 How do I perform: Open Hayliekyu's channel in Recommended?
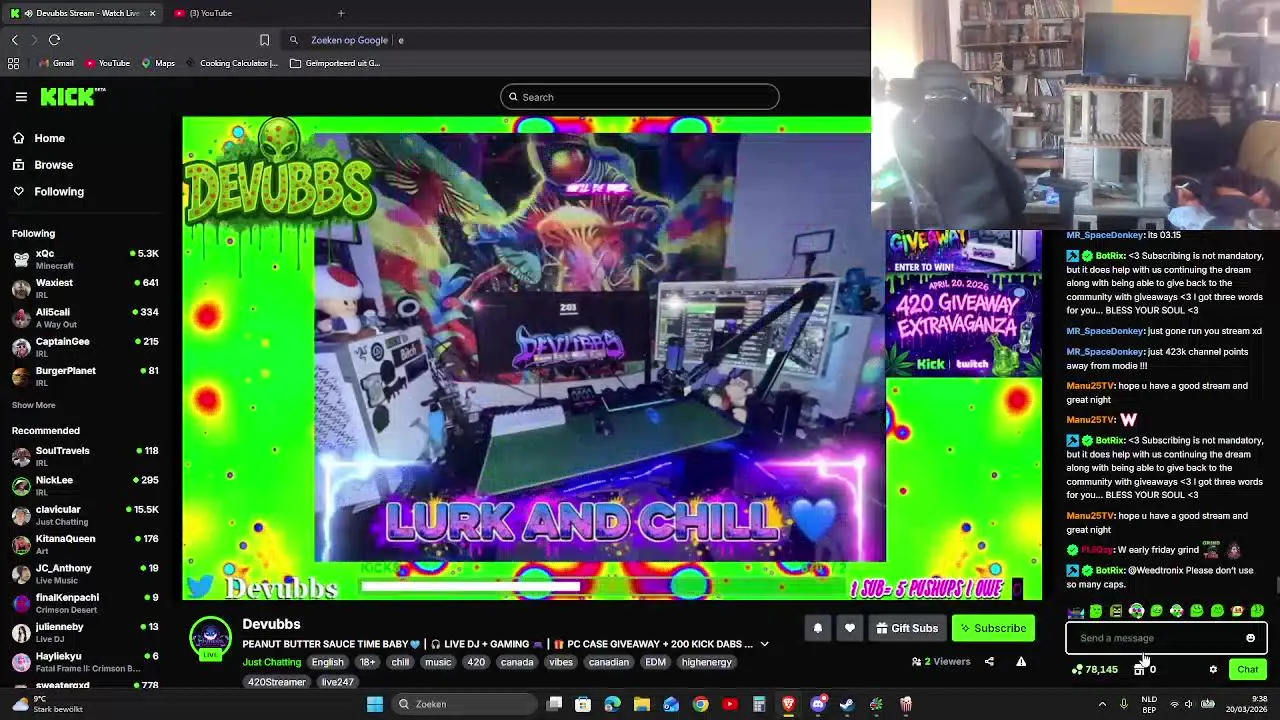pos(86,661)
